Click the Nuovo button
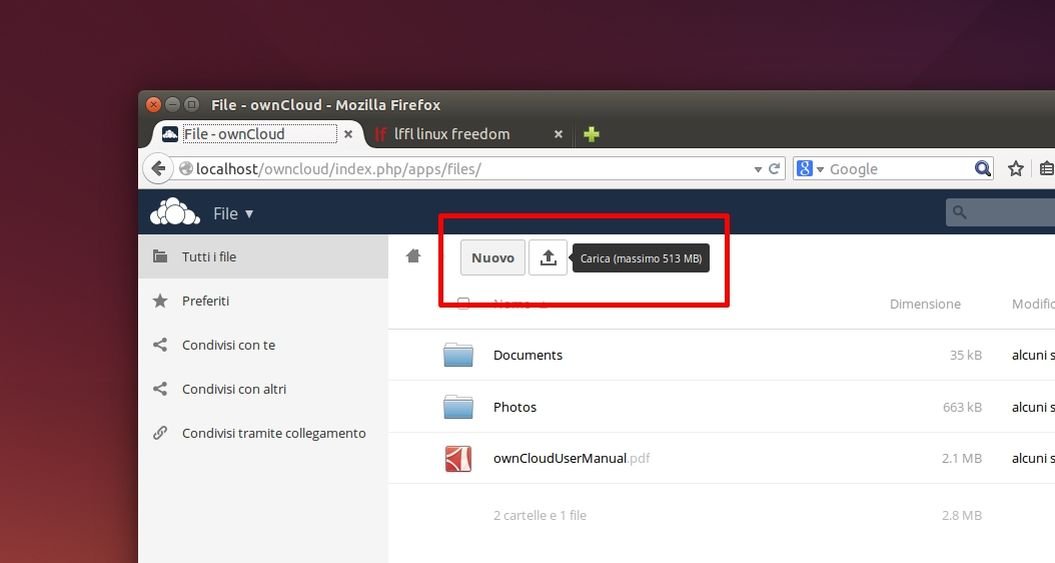The image size is (1055, 563). pos(493,258)
